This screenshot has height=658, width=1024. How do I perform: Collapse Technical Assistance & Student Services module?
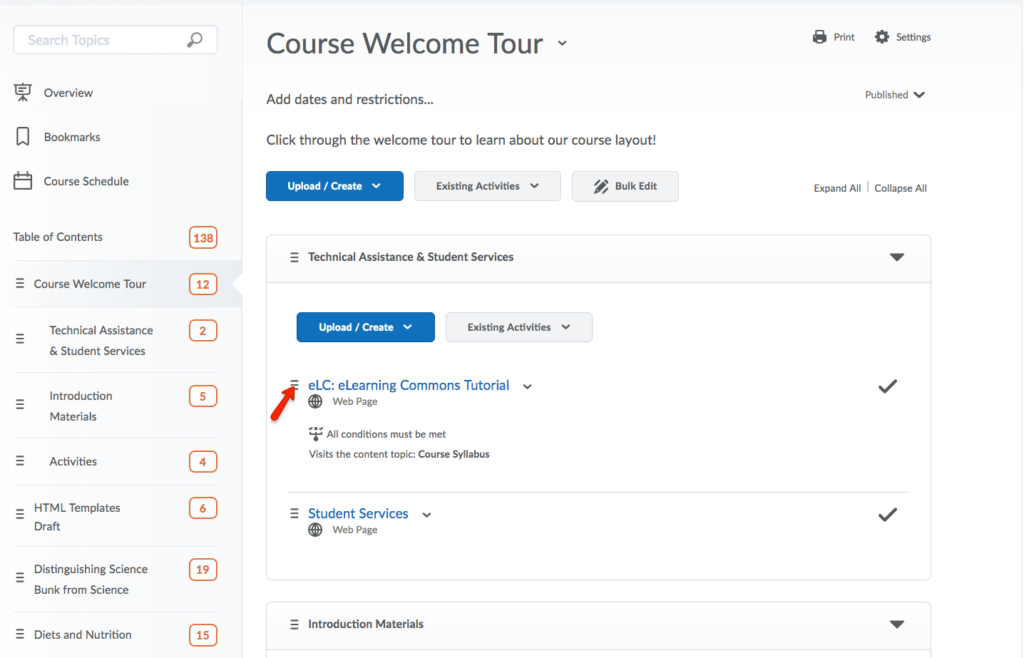pos(897,257)
